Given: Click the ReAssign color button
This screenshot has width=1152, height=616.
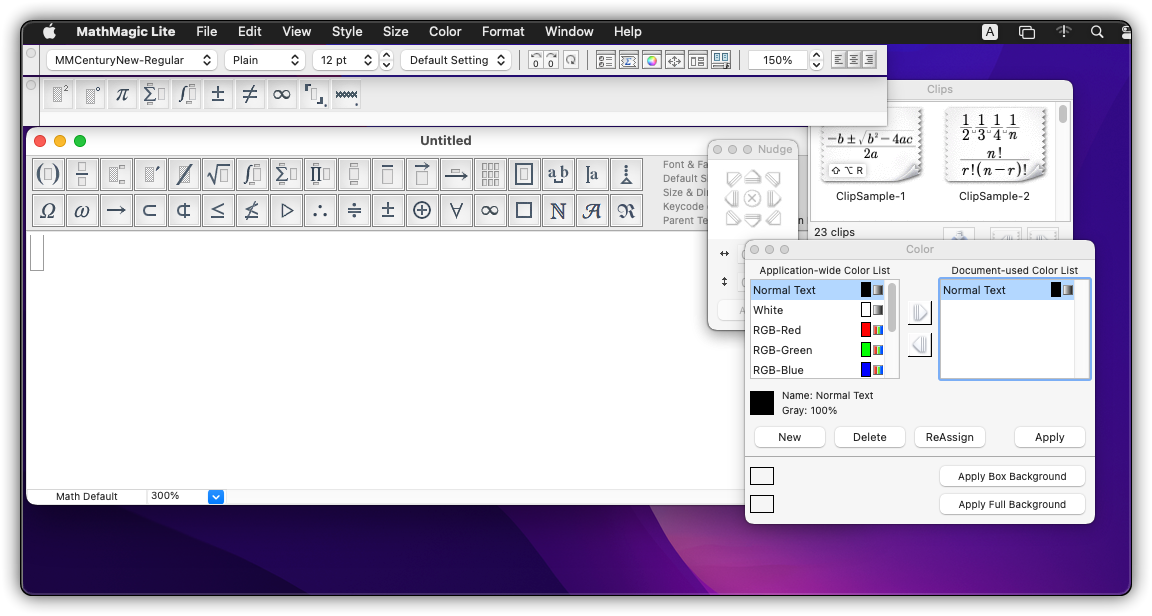Looking at the screenshot, I should coord(950,437).
